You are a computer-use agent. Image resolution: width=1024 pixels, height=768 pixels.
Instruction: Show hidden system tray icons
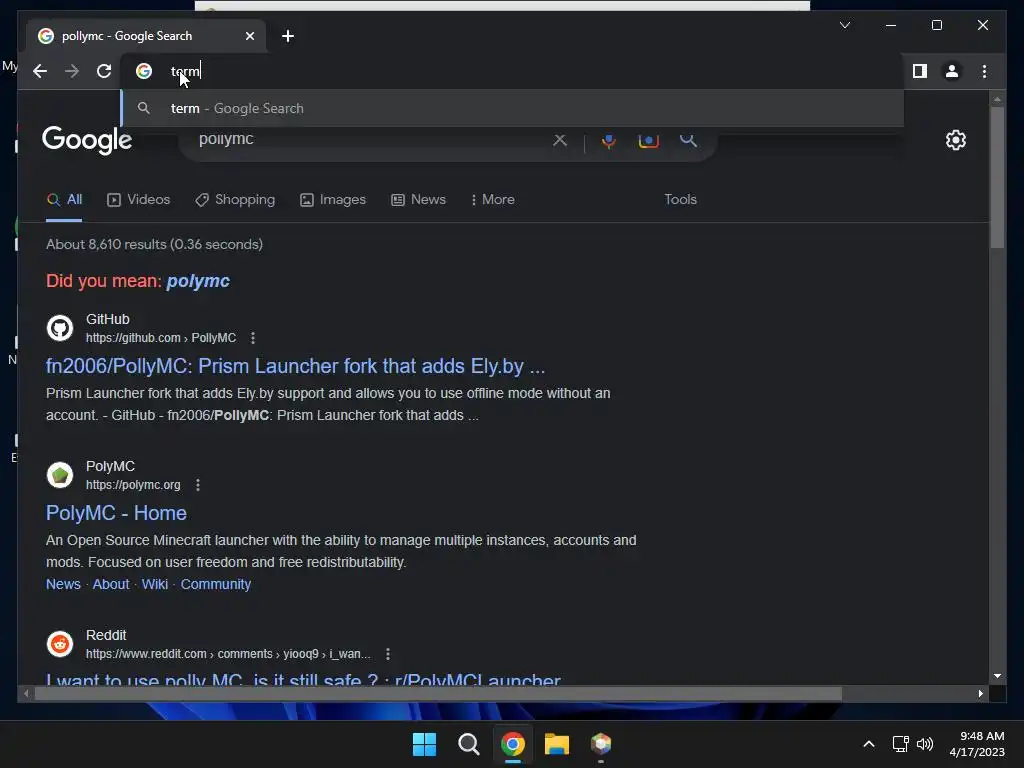coord(869,744)
